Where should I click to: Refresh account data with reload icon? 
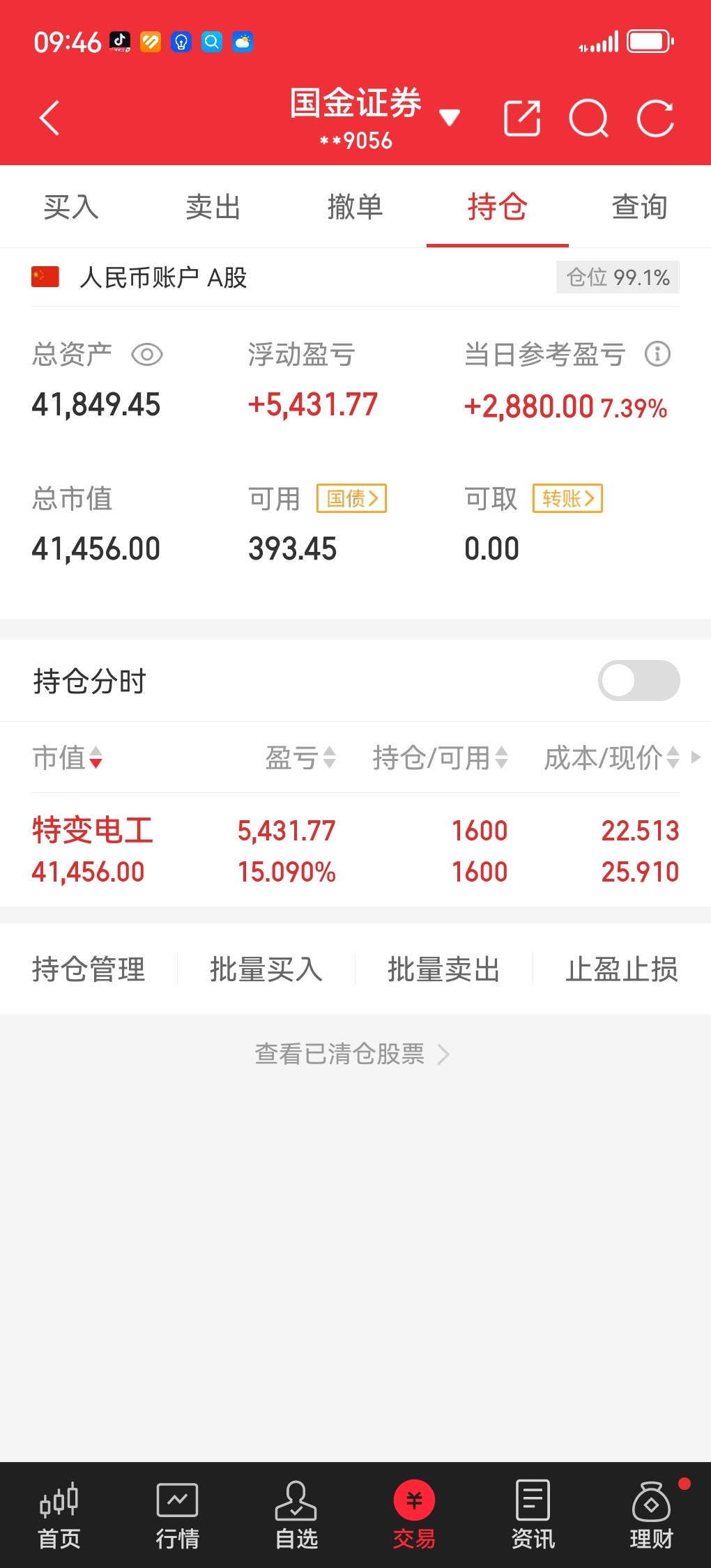655,118
